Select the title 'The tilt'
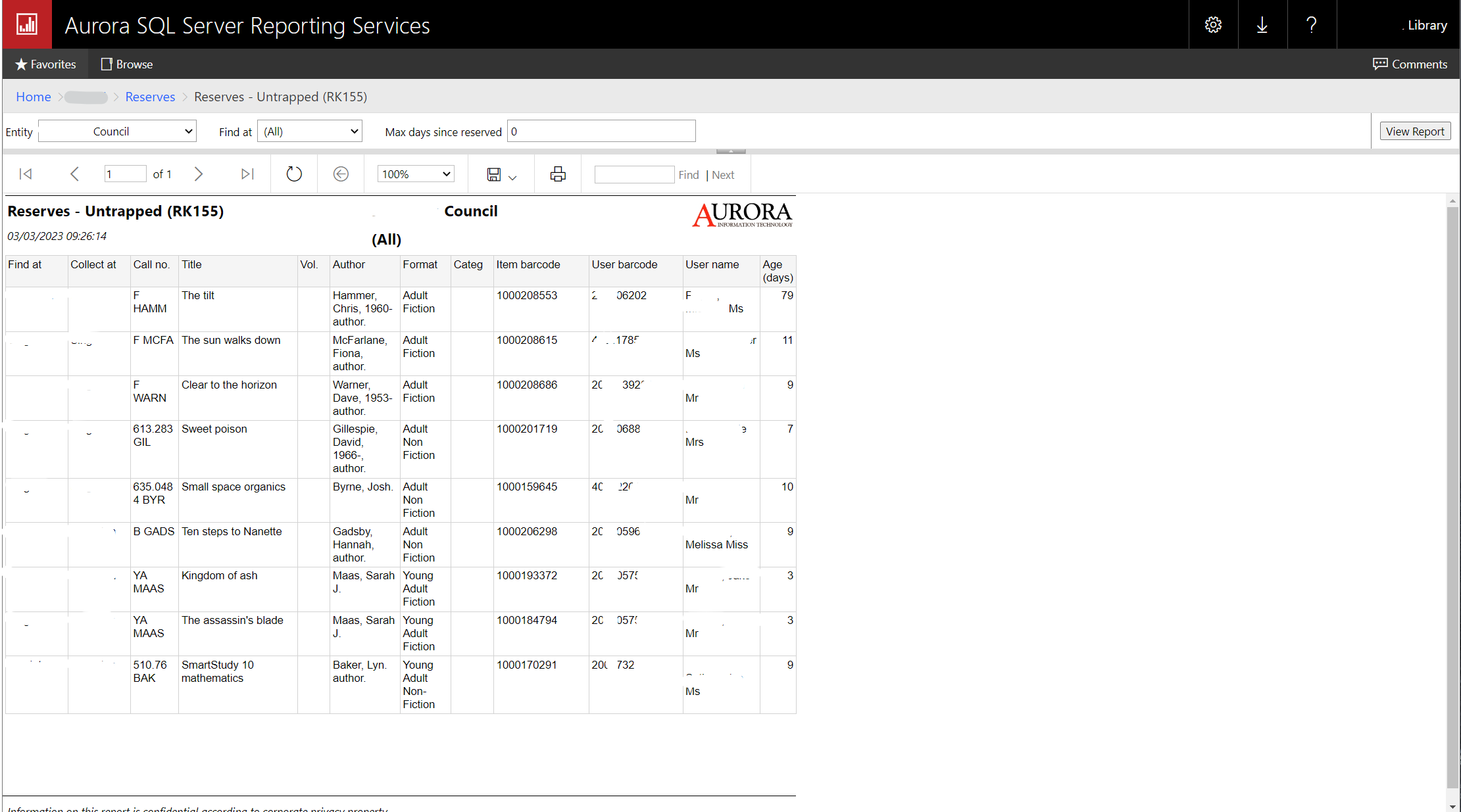 198,295
